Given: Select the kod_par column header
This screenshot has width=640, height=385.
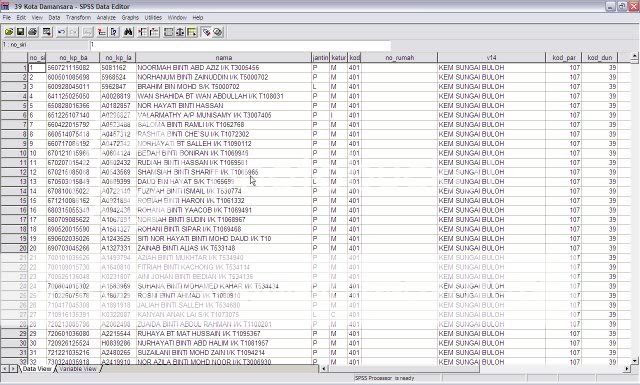Looking at the screenshot, I should [x=564, y=58].
